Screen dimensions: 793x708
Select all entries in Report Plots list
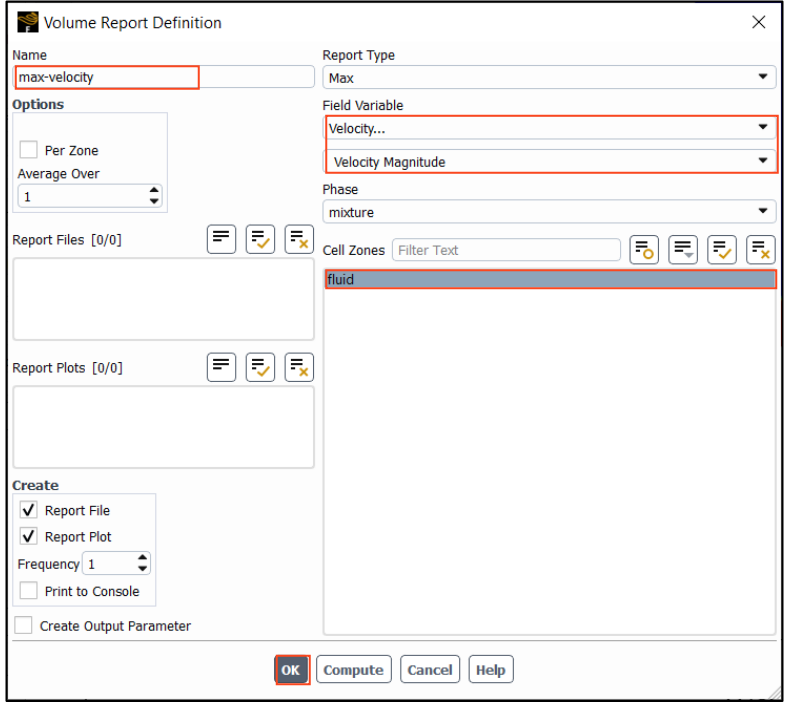coord(261,367)
